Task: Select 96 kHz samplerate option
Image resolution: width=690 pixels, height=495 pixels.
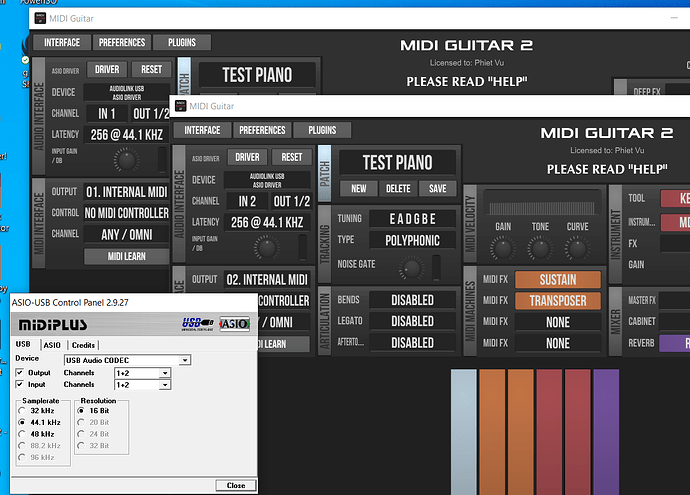Action: (x=22, y=458)
